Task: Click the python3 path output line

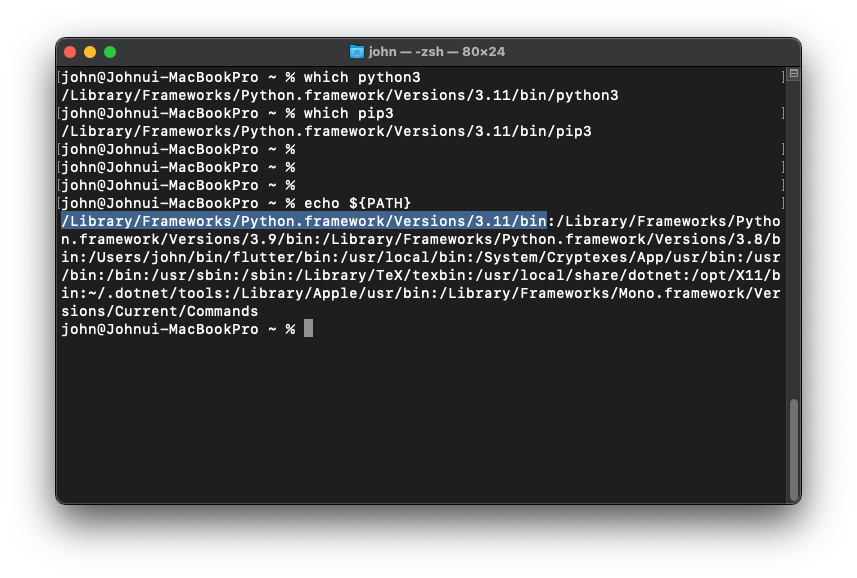Action: (340, 96)
